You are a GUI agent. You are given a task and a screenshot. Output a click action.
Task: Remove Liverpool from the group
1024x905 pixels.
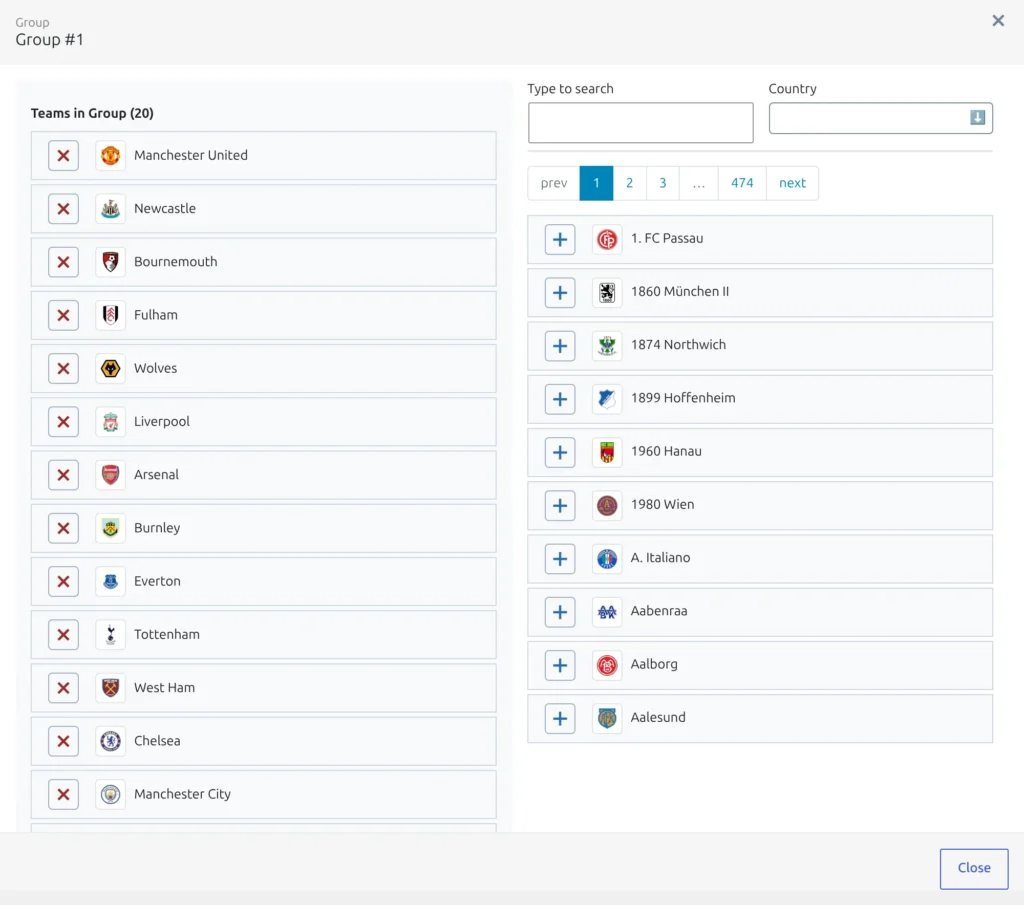63,422
